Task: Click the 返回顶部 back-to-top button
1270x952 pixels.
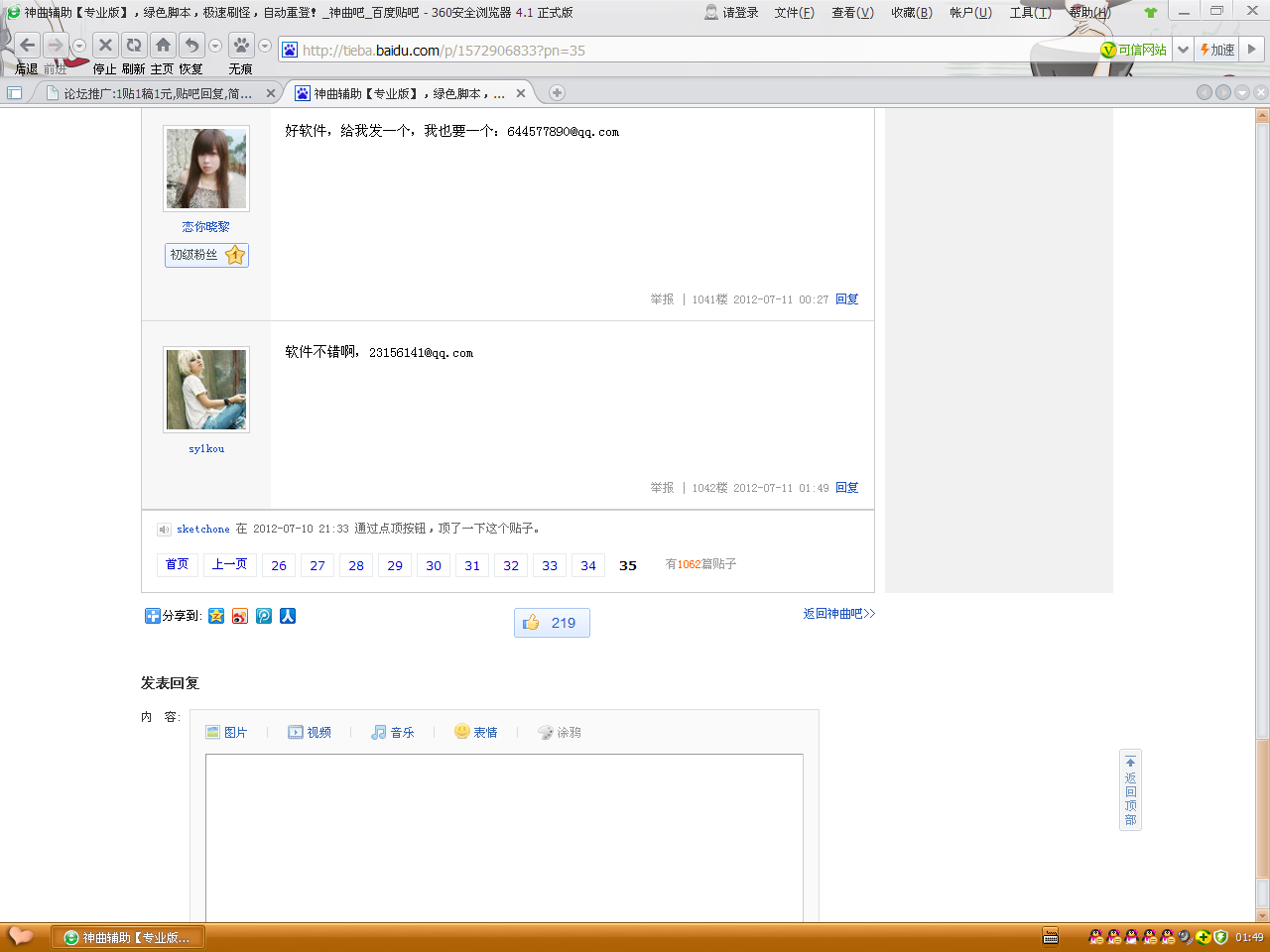Action: [1130, 790]
